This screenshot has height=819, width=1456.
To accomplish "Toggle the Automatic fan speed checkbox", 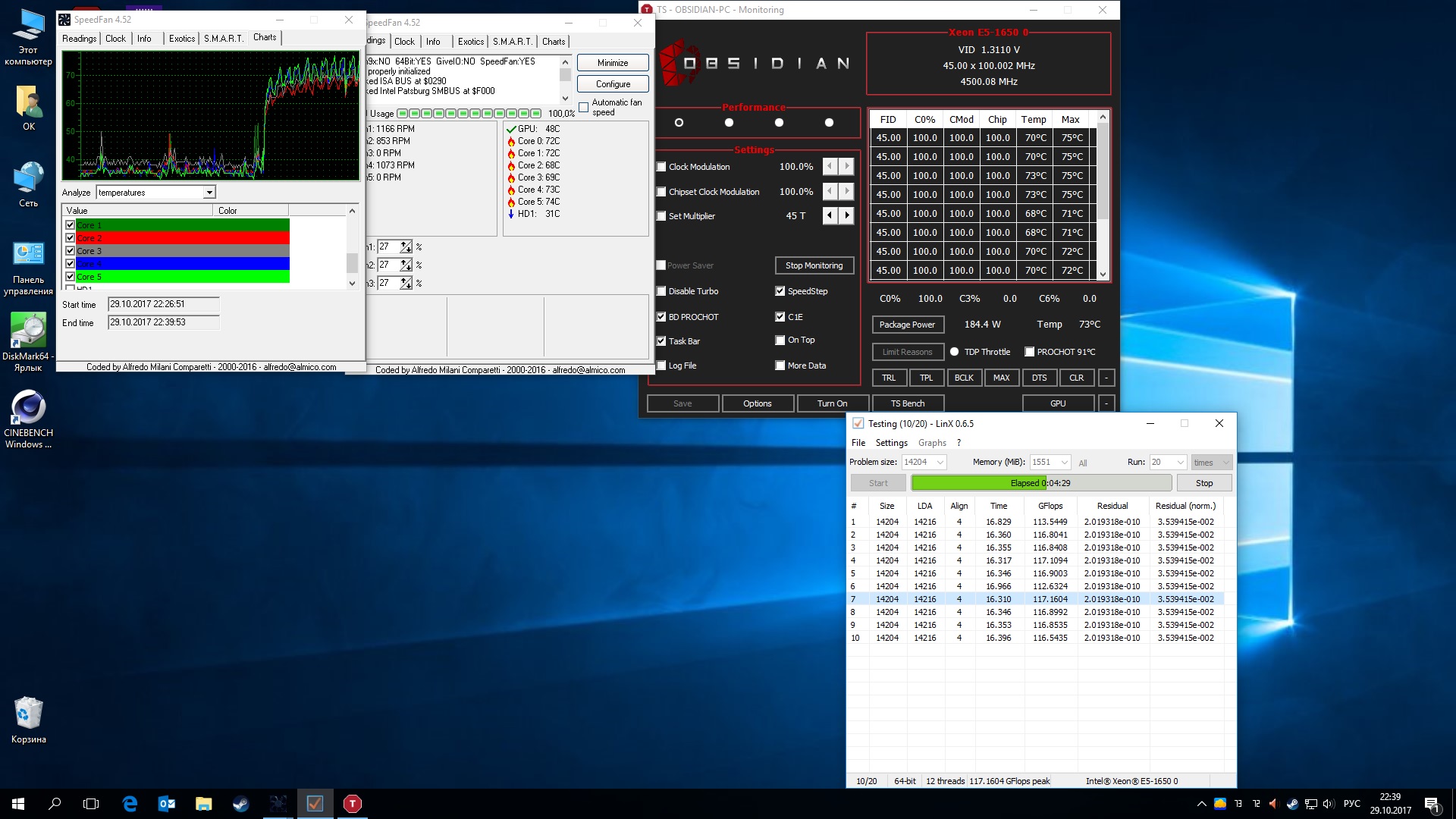I will coord(584,108).
